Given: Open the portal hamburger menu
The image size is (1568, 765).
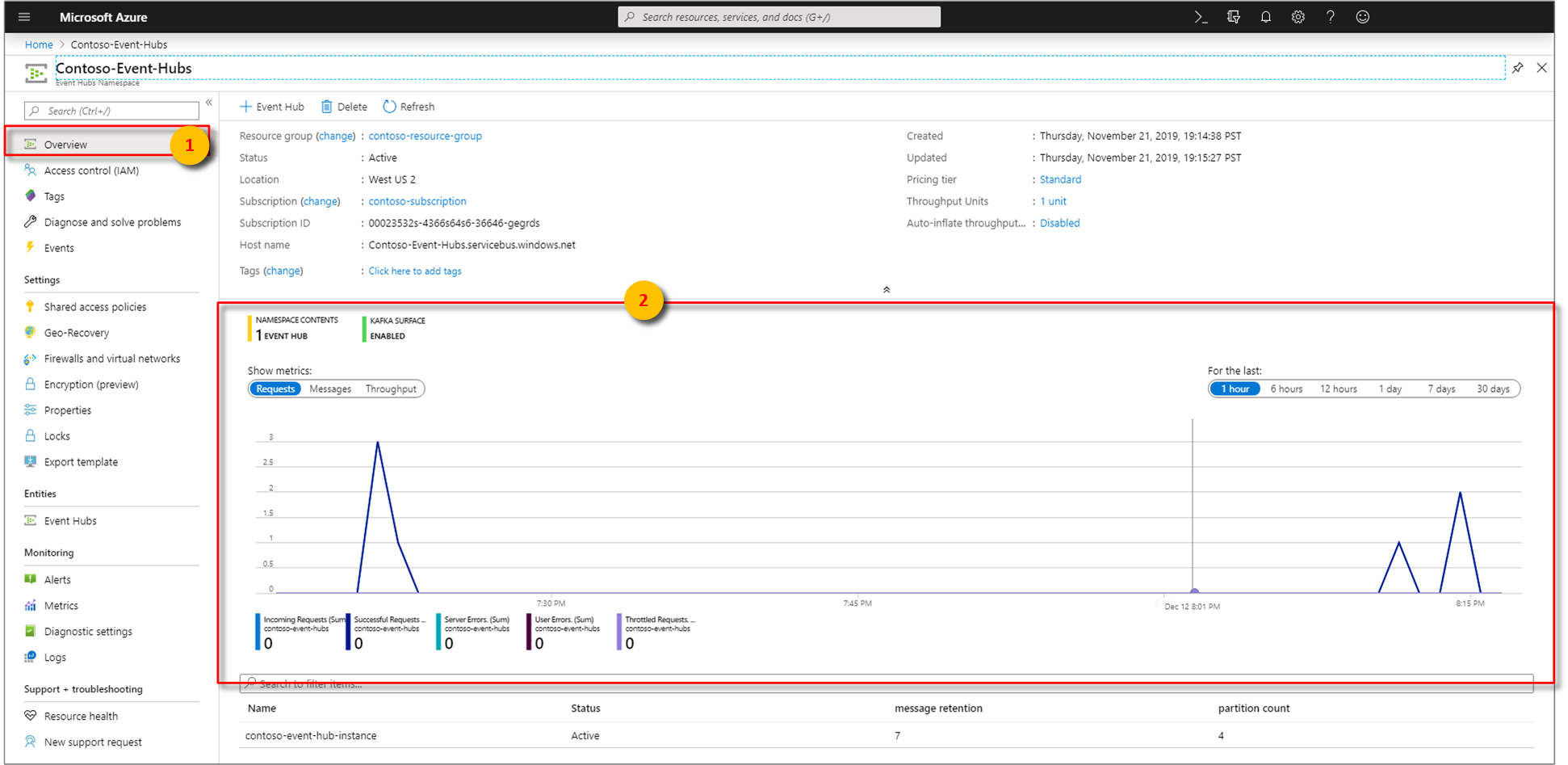Looking at the screenshot, I should pyautogui.click(x=23, y=16).
